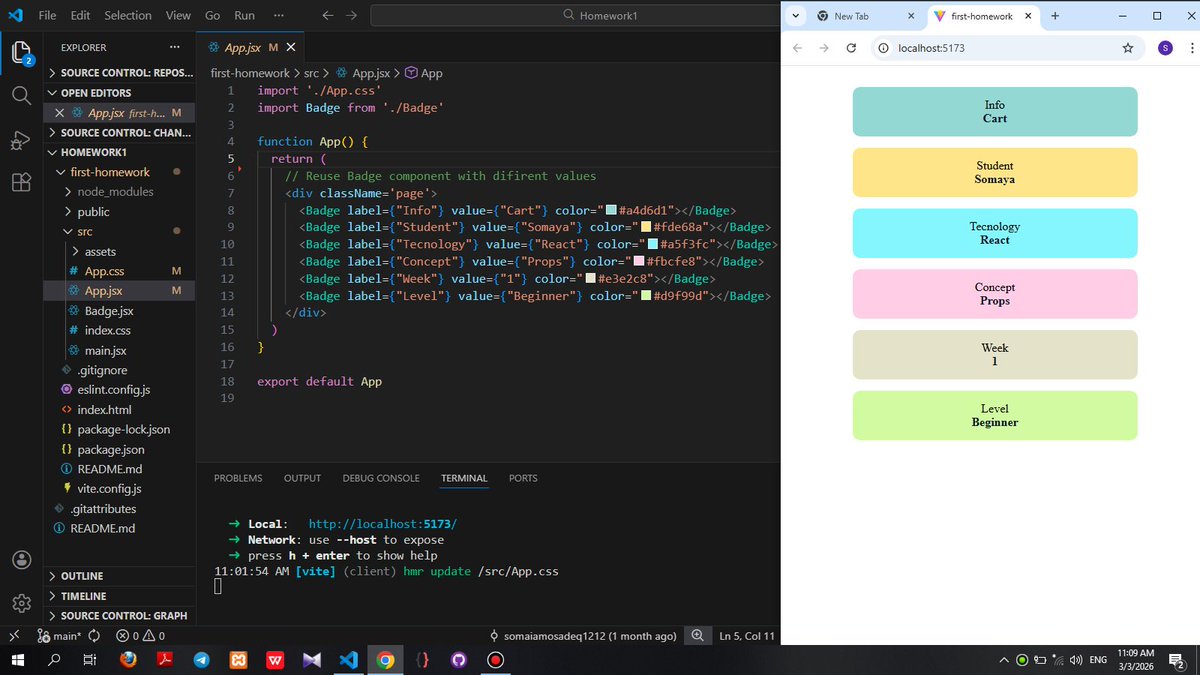Open Explorer's more actions ellipsis
This screenshot has height=675, width=1200.
point(175,47)
